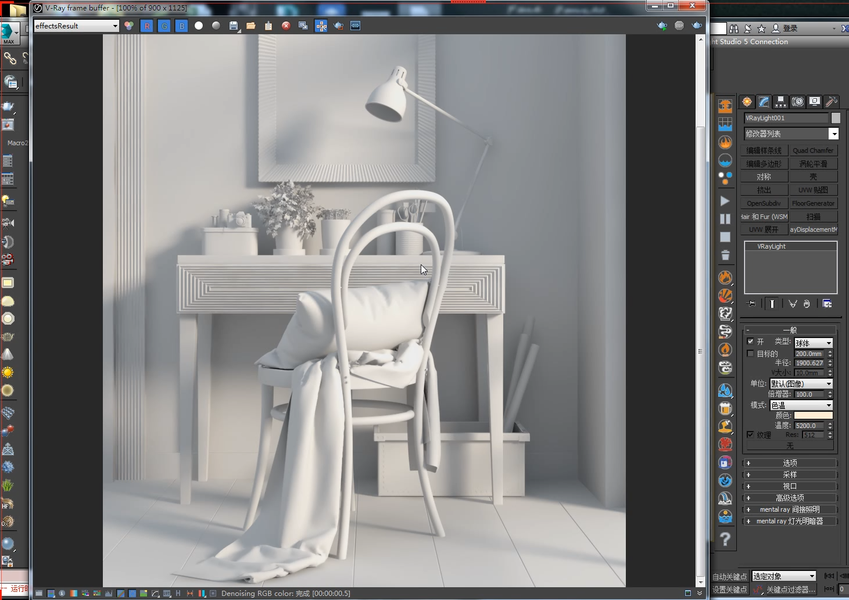Enable the 目标的 checkbox

[x=750, y=353]
